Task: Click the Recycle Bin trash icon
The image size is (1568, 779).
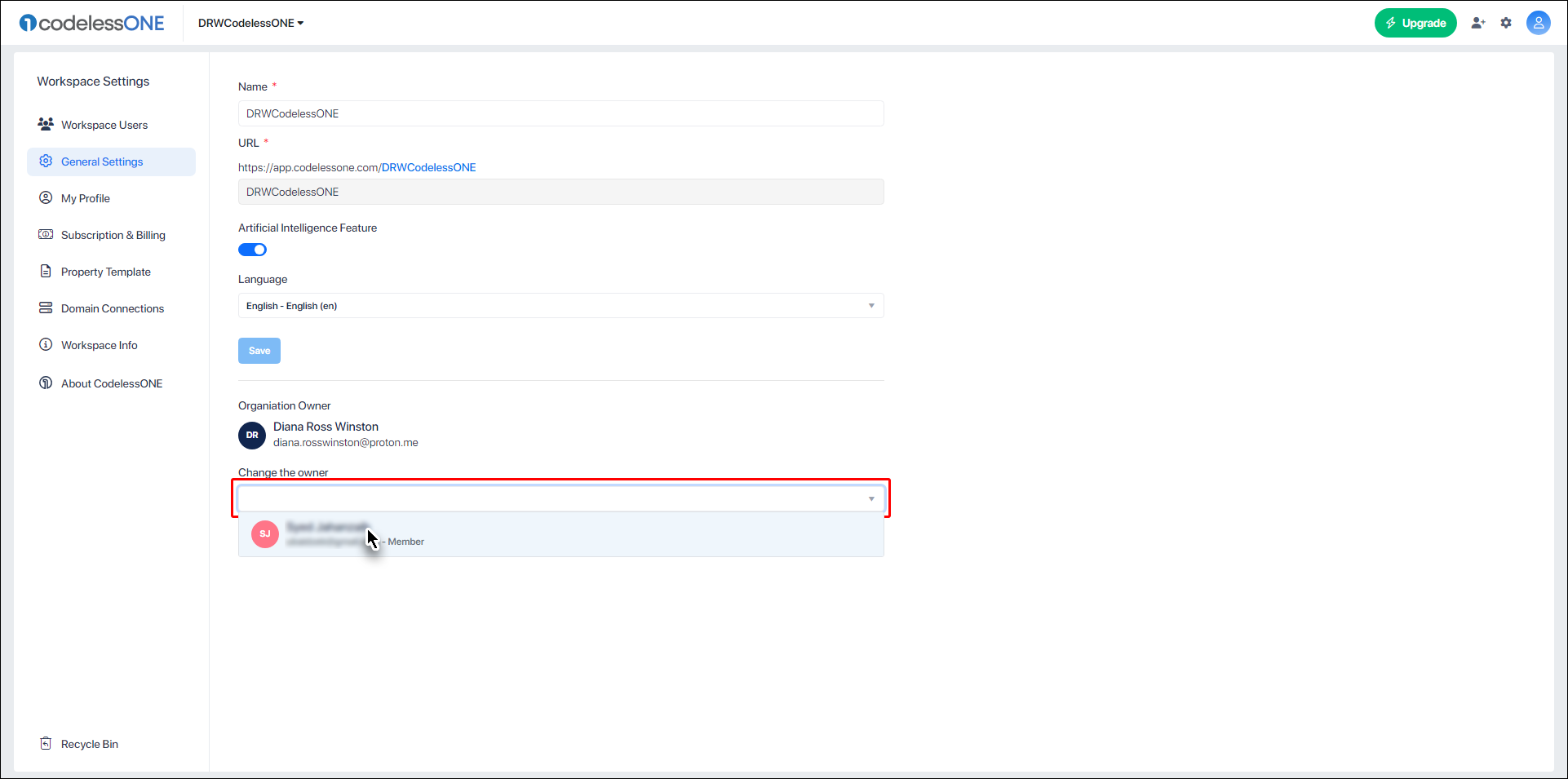Action: click(x=46, y=743)
